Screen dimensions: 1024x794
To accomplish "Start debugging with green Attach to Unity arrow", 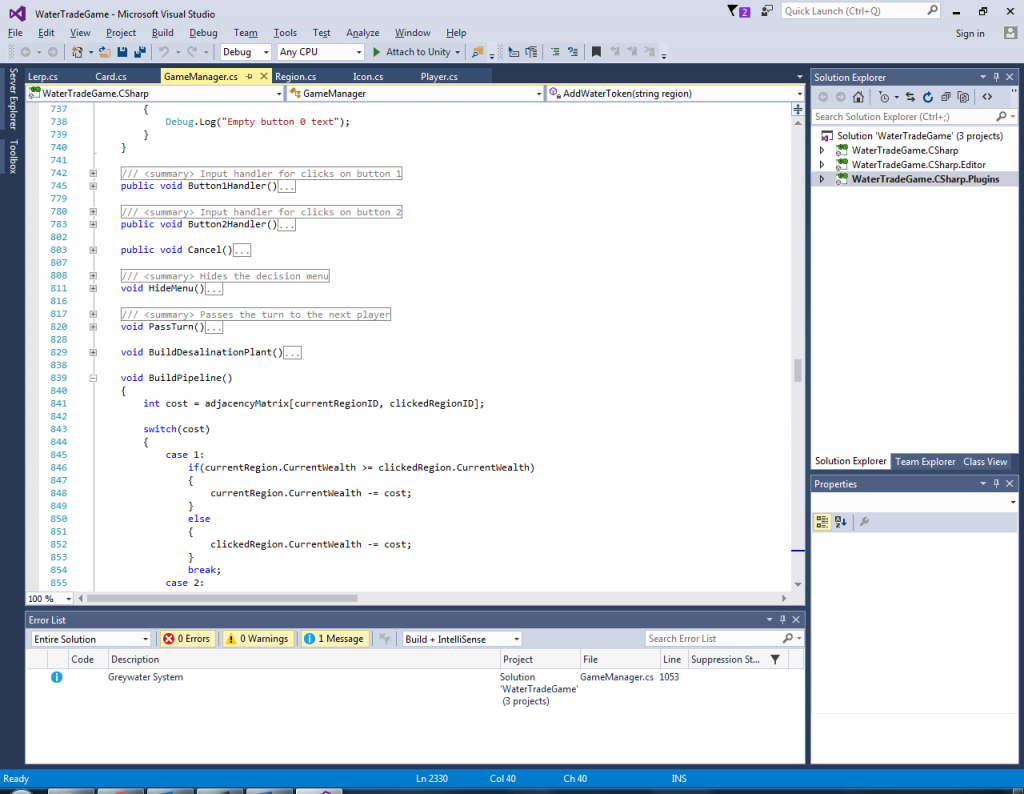I will pos(376,52).
